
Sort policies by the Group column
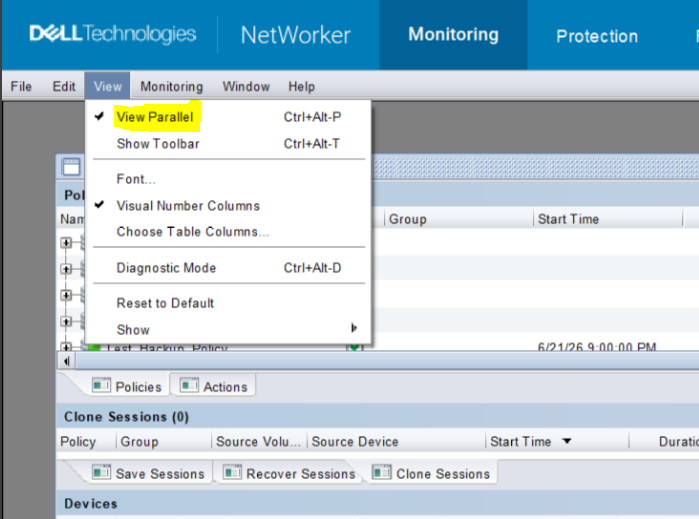pos(458,219)
